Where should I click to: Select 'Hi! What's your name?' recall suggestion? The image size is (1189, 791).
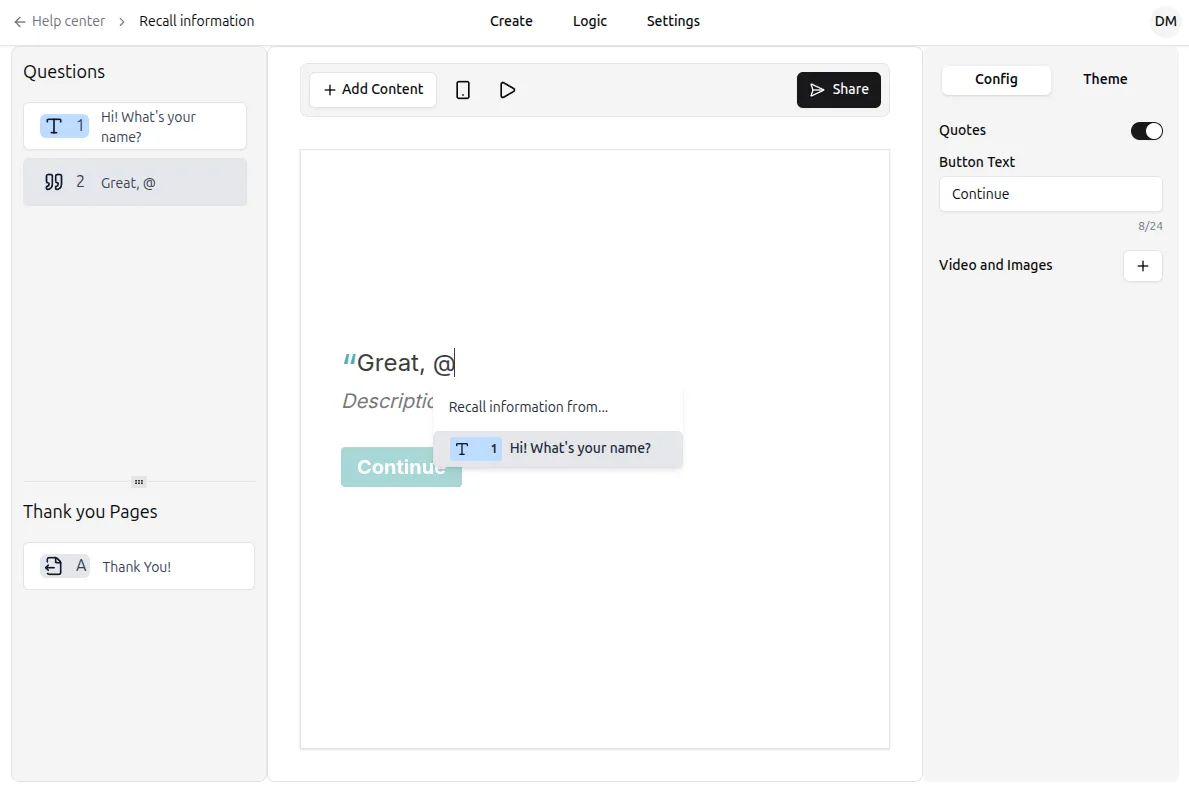point(558,449)
